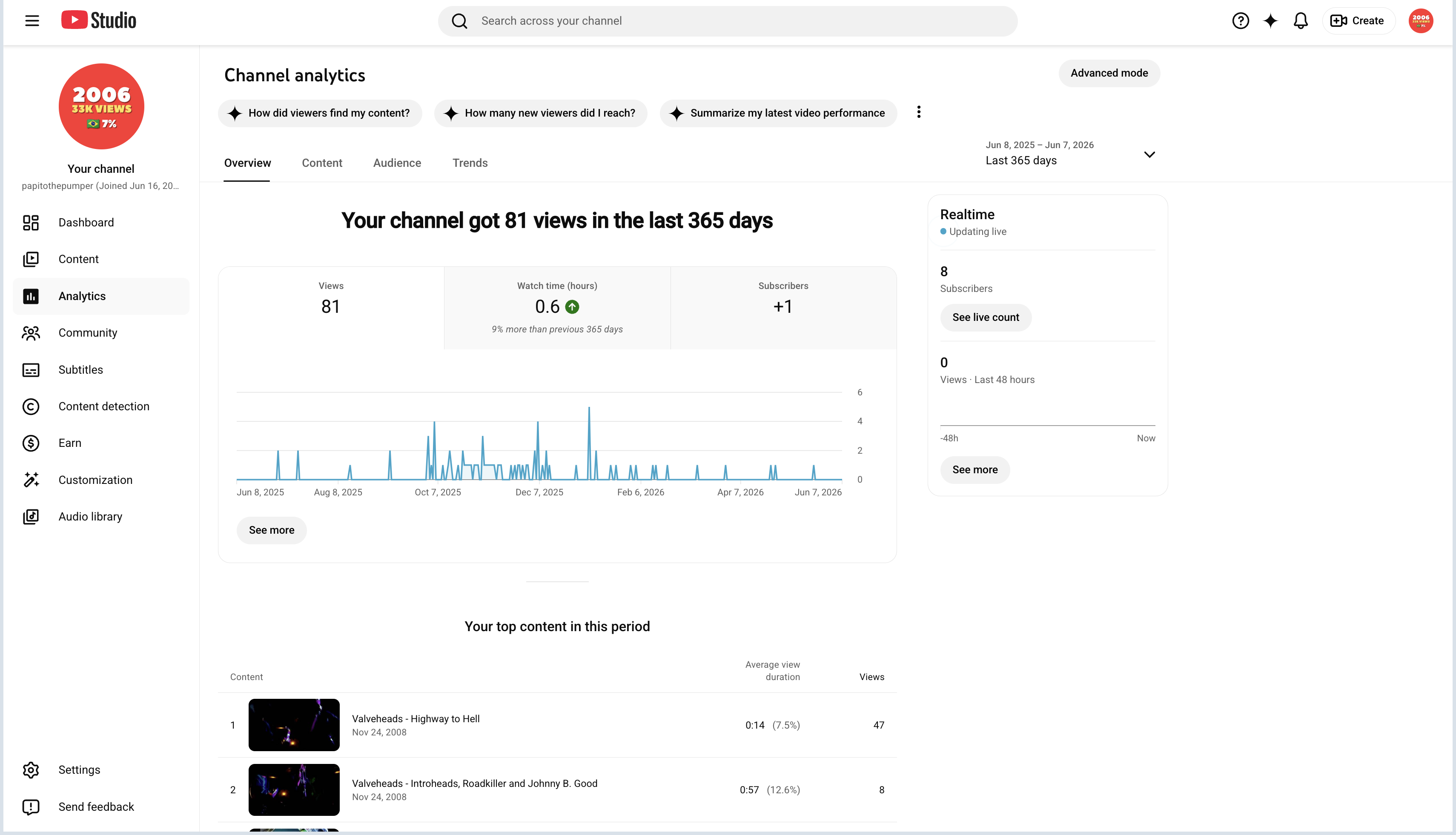Click the Your channel label
The height and width of the screenshot is (835, 1456).
(x=101, y=169)
